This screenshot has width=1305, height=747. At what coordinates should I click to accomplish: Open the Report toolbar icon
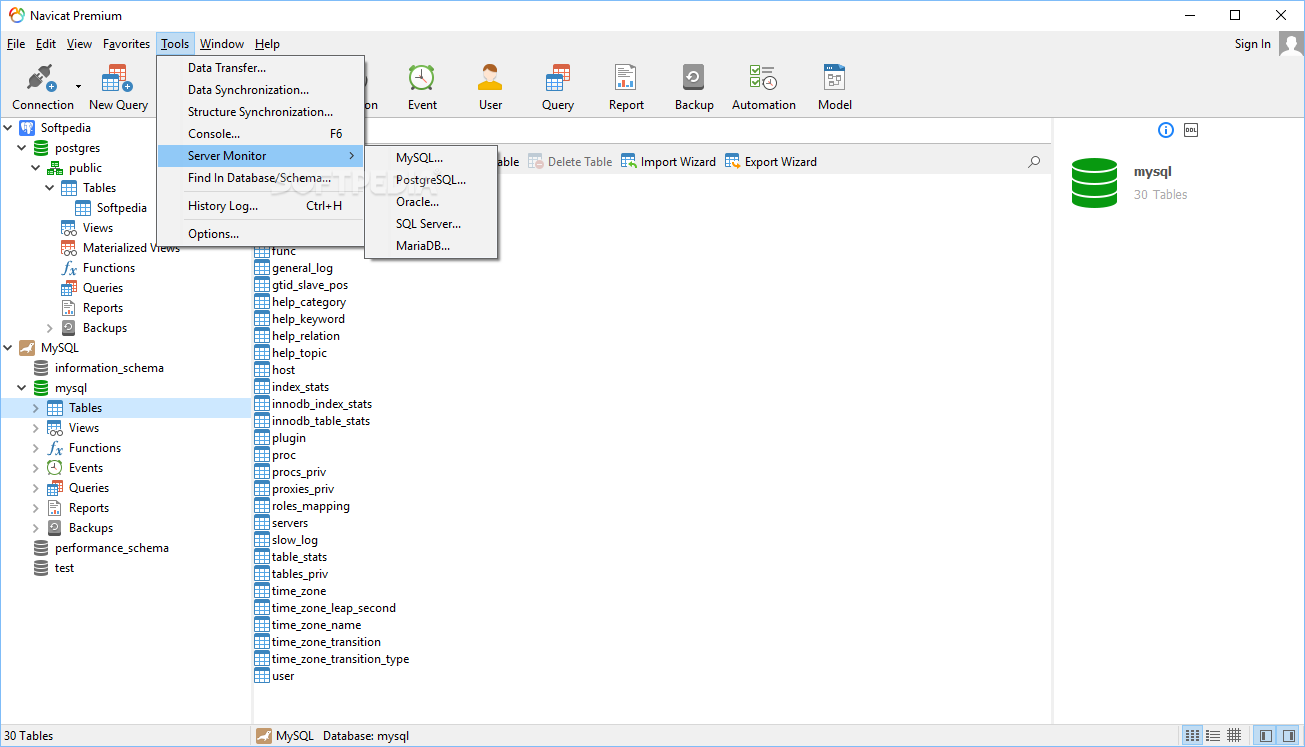626,87
